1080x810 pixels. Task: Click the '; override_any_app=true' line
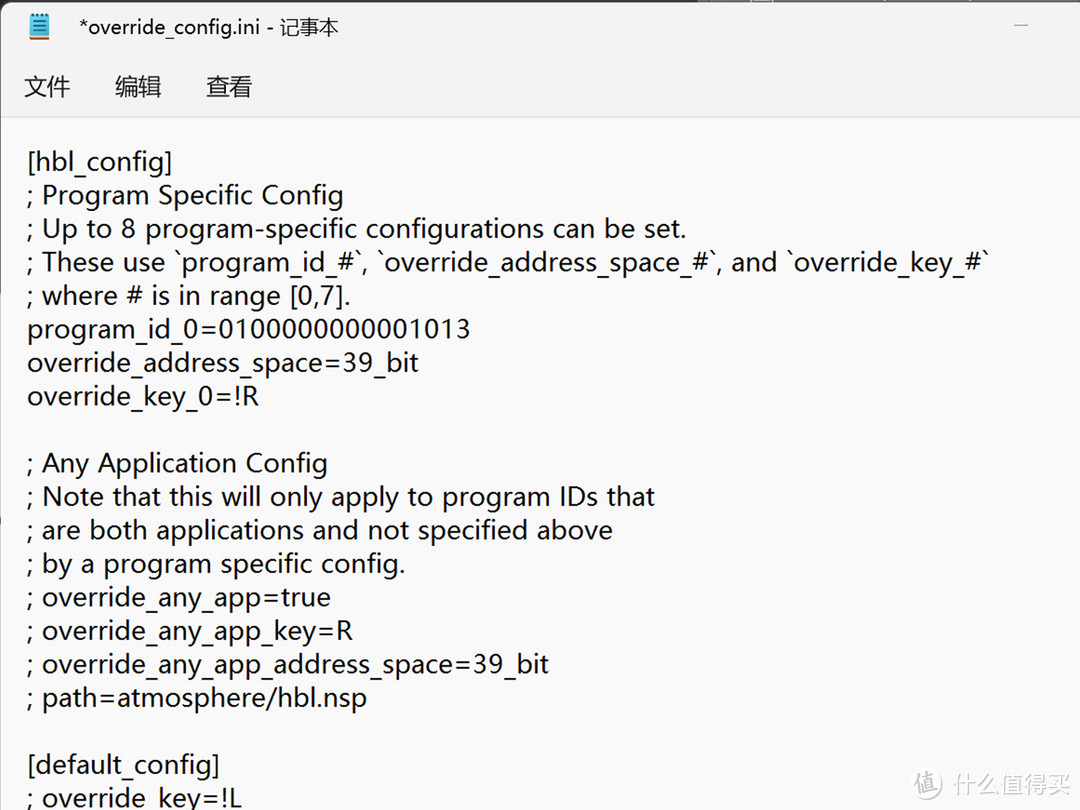point(179,598)
